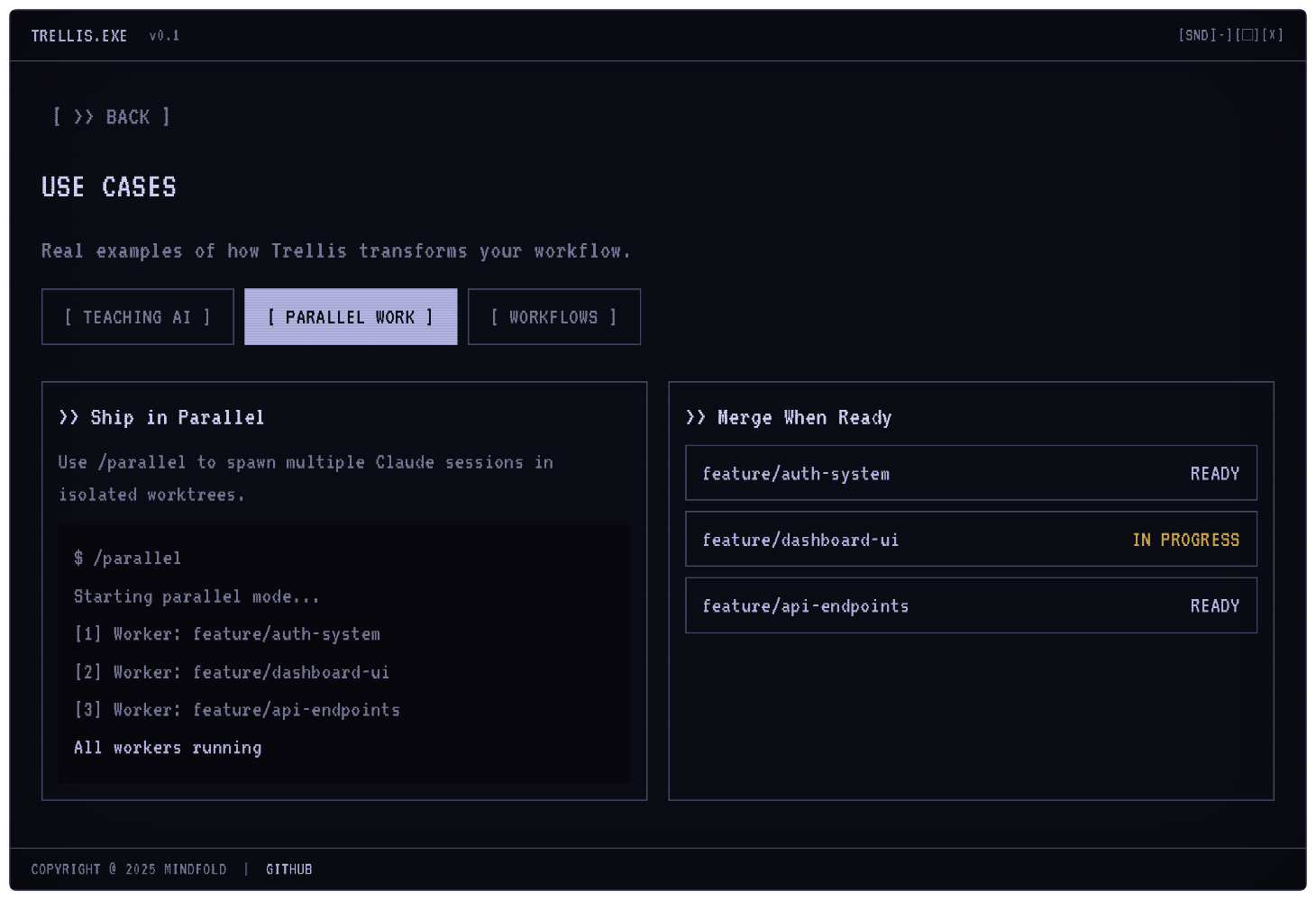Click the READY badge on feature/auth-system
The image size is (1316, 900).
click(x=1214, y=473)
